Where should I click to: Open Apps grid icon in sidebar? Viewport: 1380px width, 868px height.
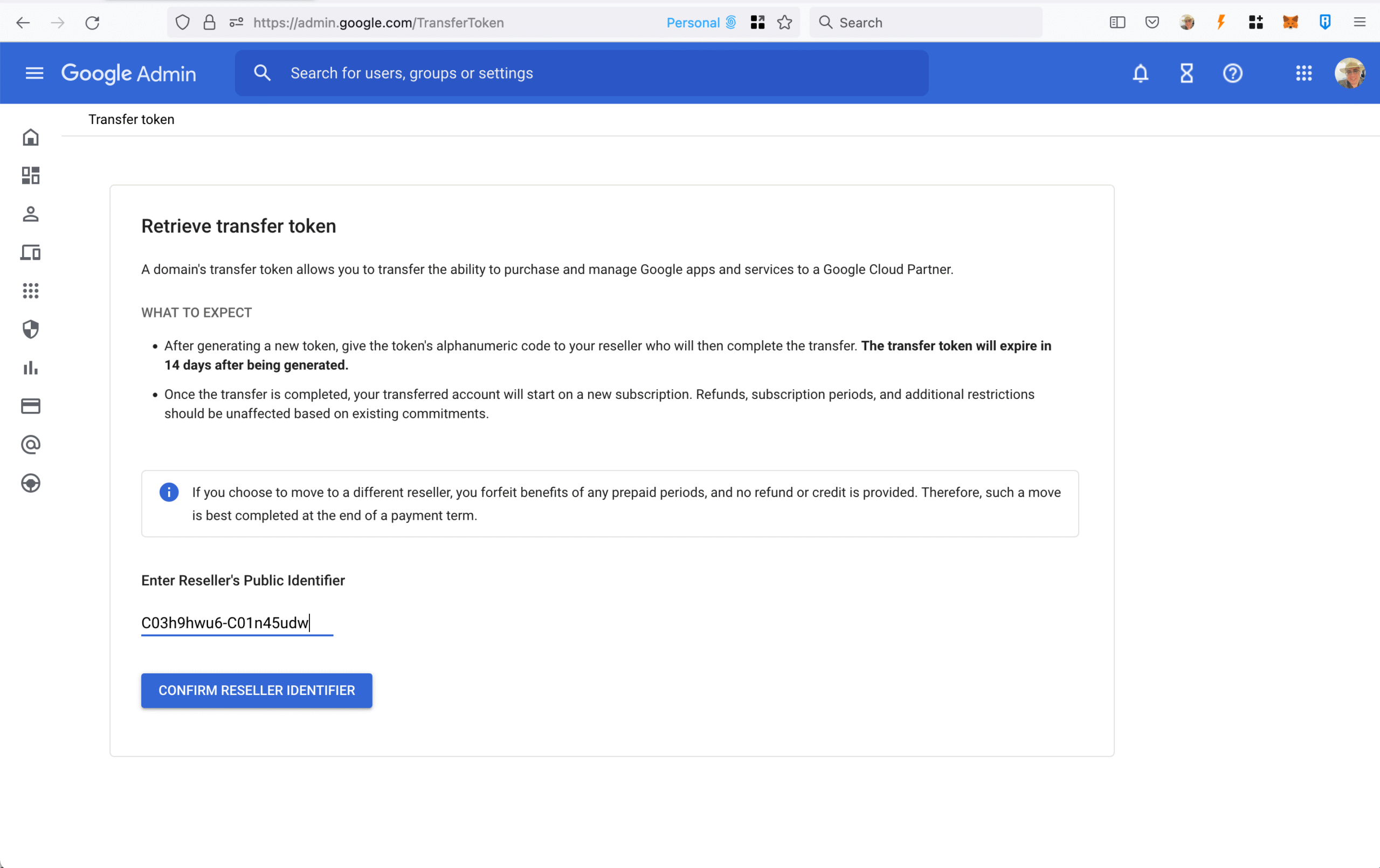(31, 291)
